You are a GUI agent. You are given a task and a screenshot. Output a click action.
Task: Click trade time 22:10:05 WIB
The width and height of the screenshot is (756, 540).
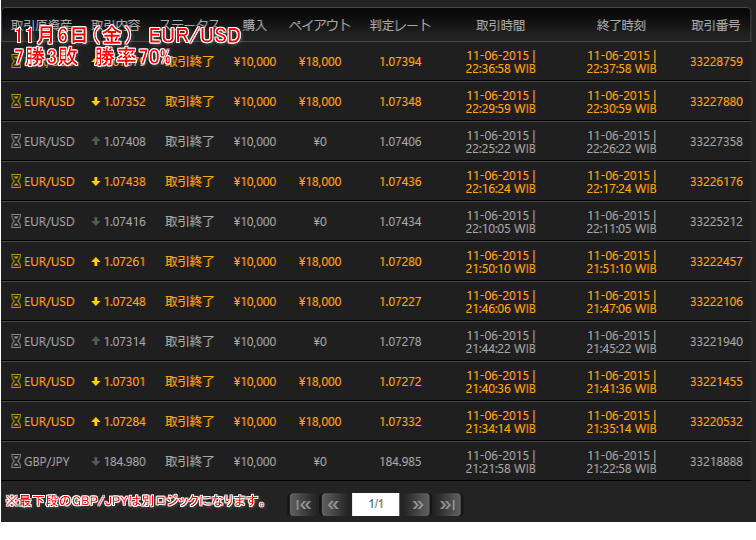(500, 229)
